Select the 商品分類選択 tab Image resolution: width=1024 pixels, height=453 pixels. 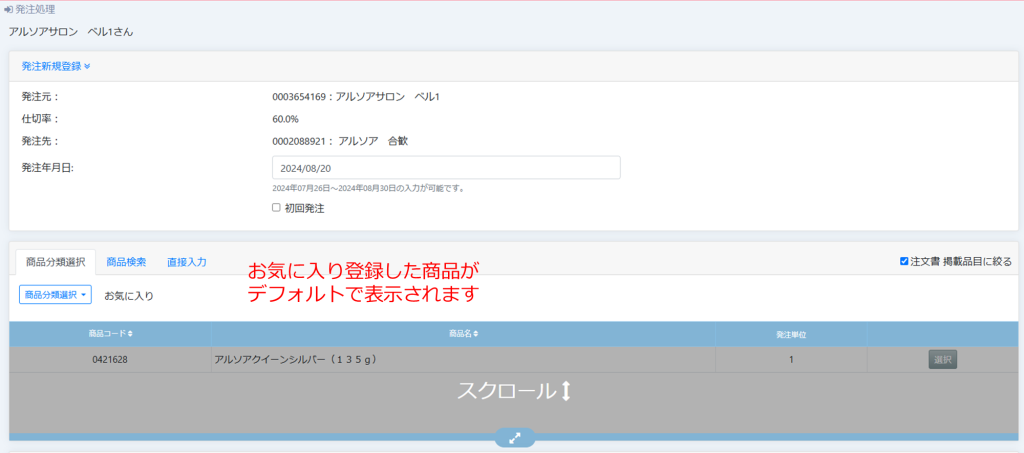tap(55, 262)
